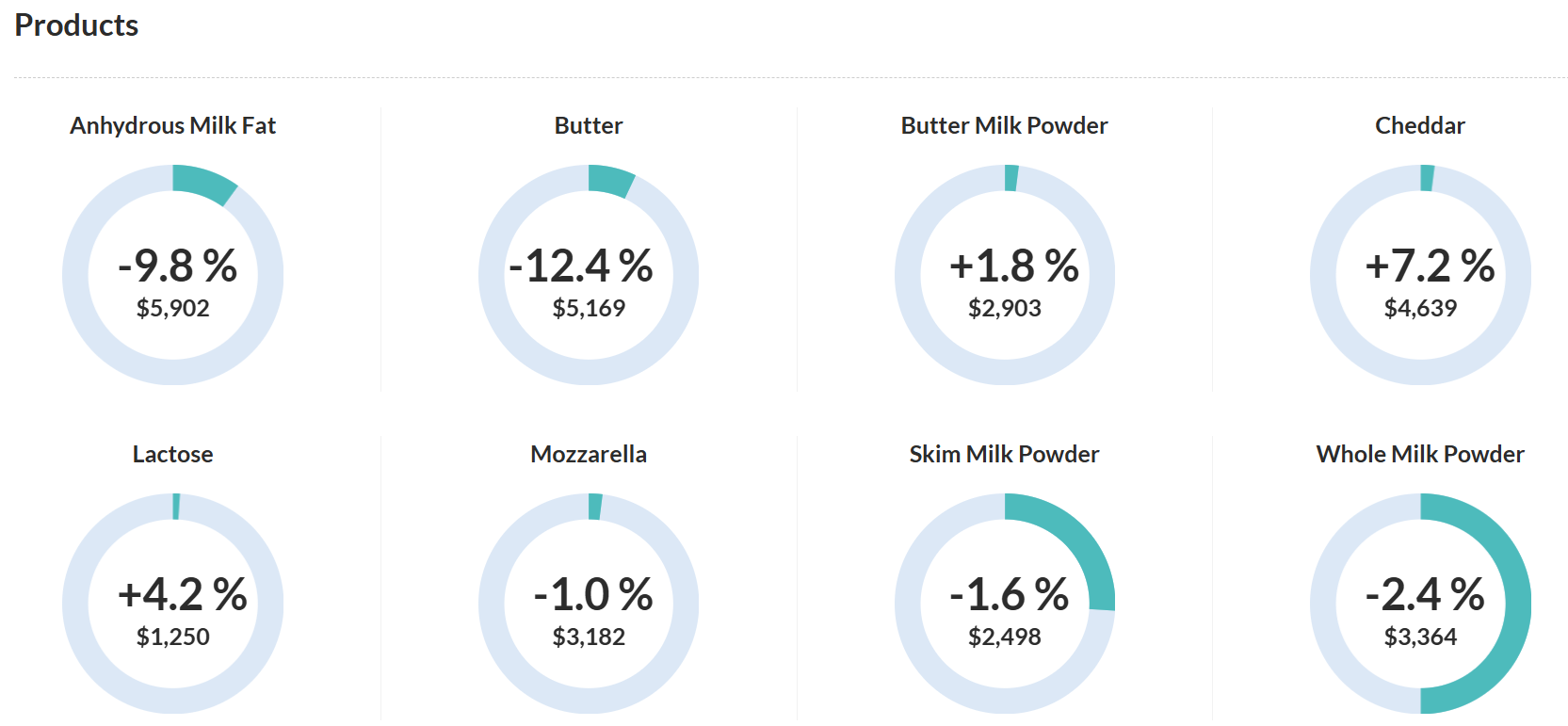The width and height of the screenshot is (1568, 726).
Task: Click the $5,902 price label
Action: [172, 308]
